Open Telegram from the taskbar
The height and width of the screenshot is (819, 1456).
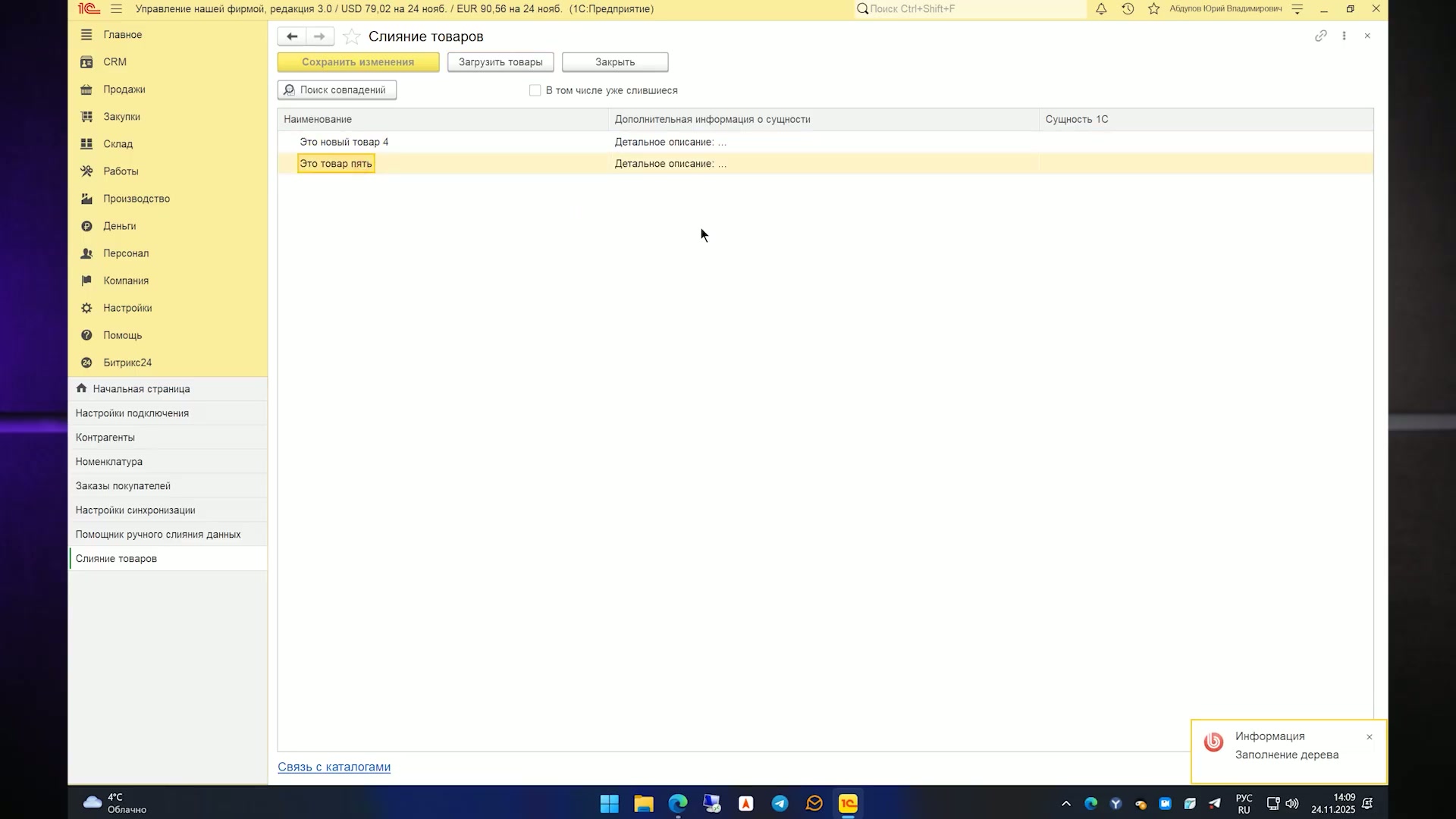(780, 803)
